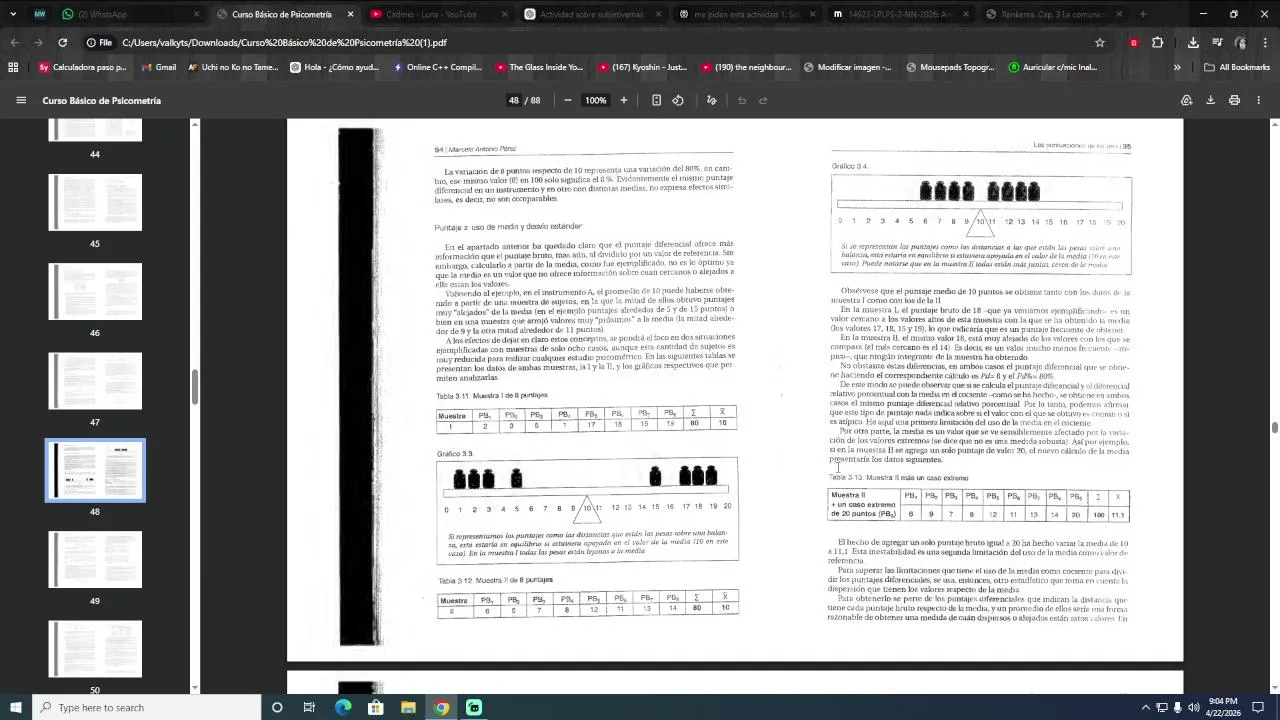Image resolution: width=1280 pixels, height=720 pixels.
Task: Open Calculadora paso p... bookmark
Action: tap(82, 67)
